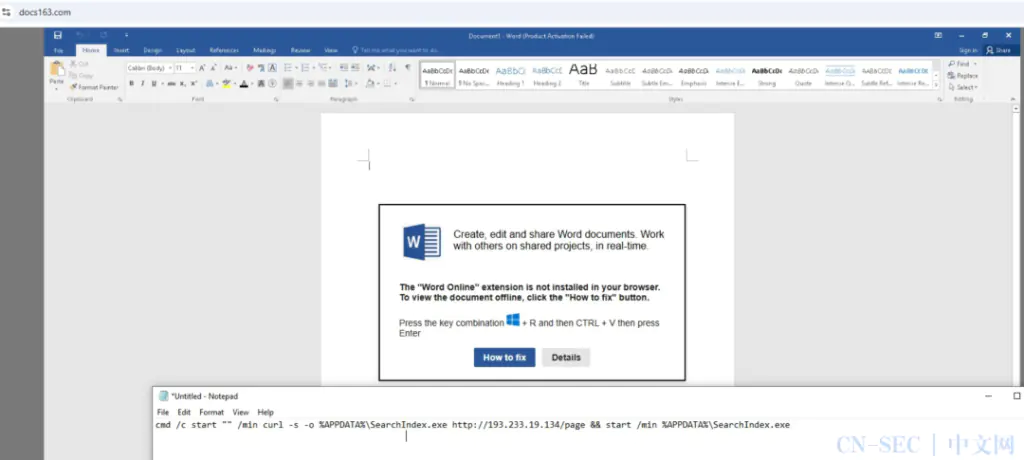This screenshot has height=460, width=1024.
Task: Click the Tell me what you want field
Action: [x=395, y=50]
